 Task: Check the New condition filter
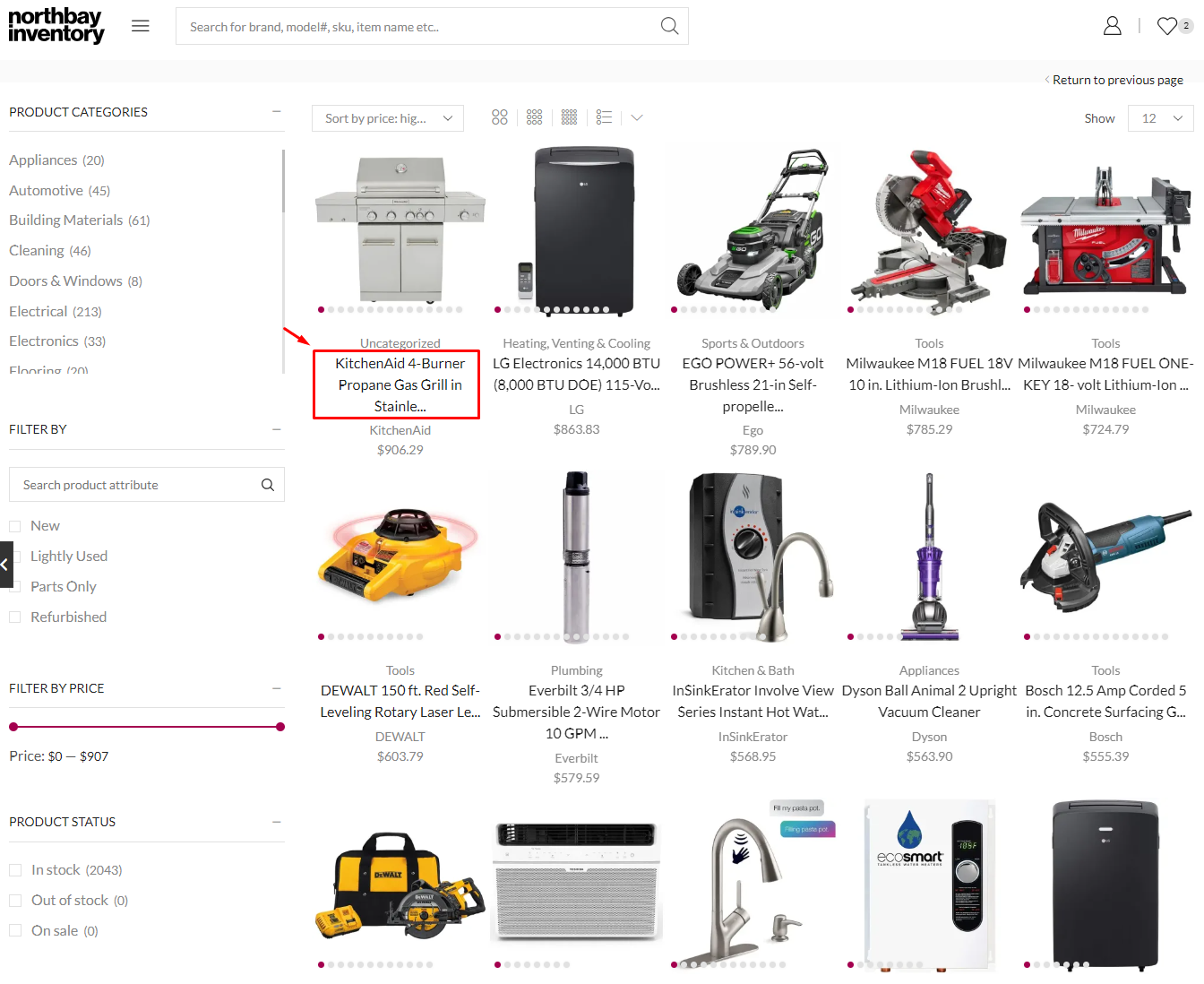tap(14, 526)
